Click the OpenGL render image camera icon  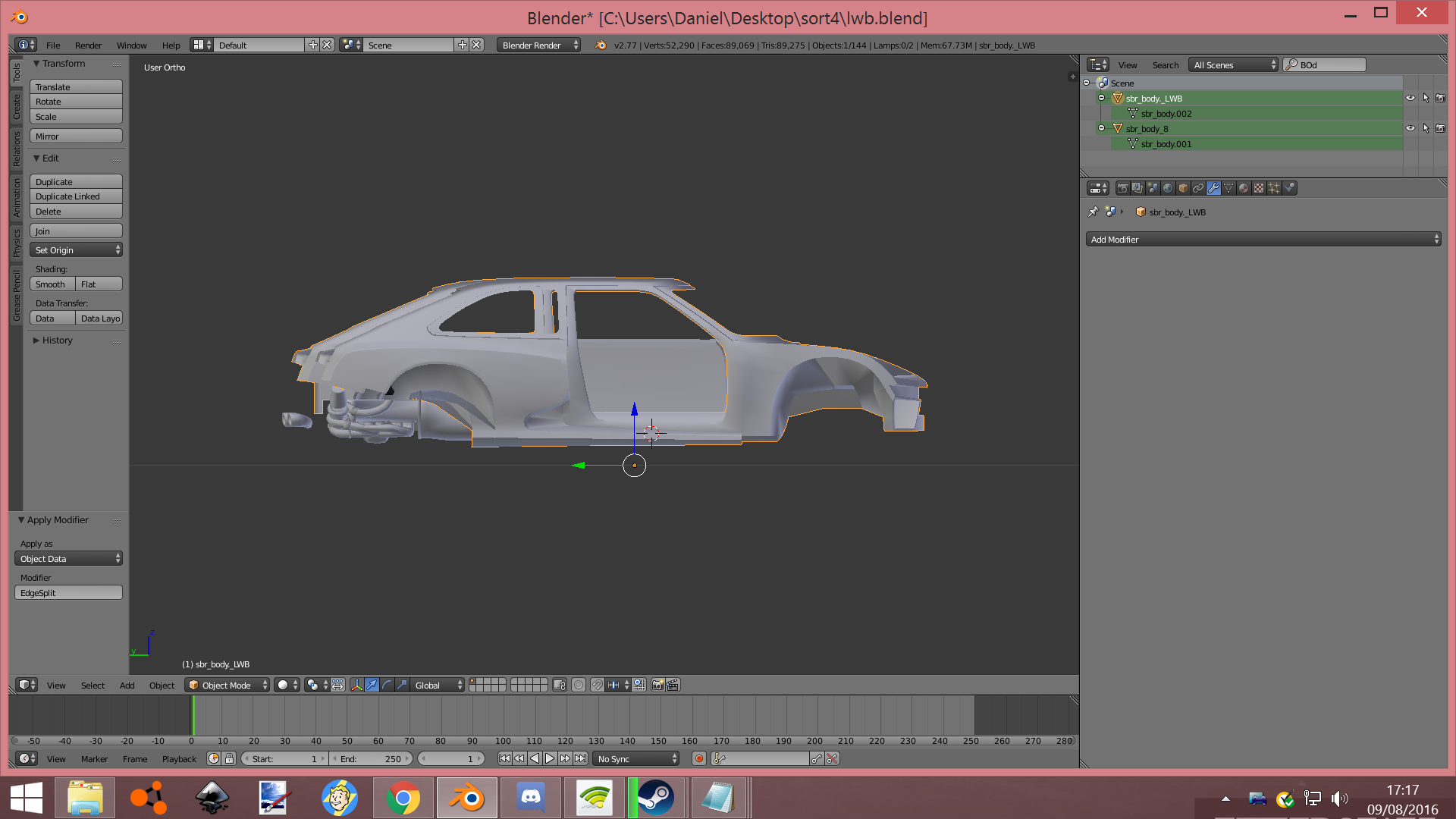tap(657, 685)
